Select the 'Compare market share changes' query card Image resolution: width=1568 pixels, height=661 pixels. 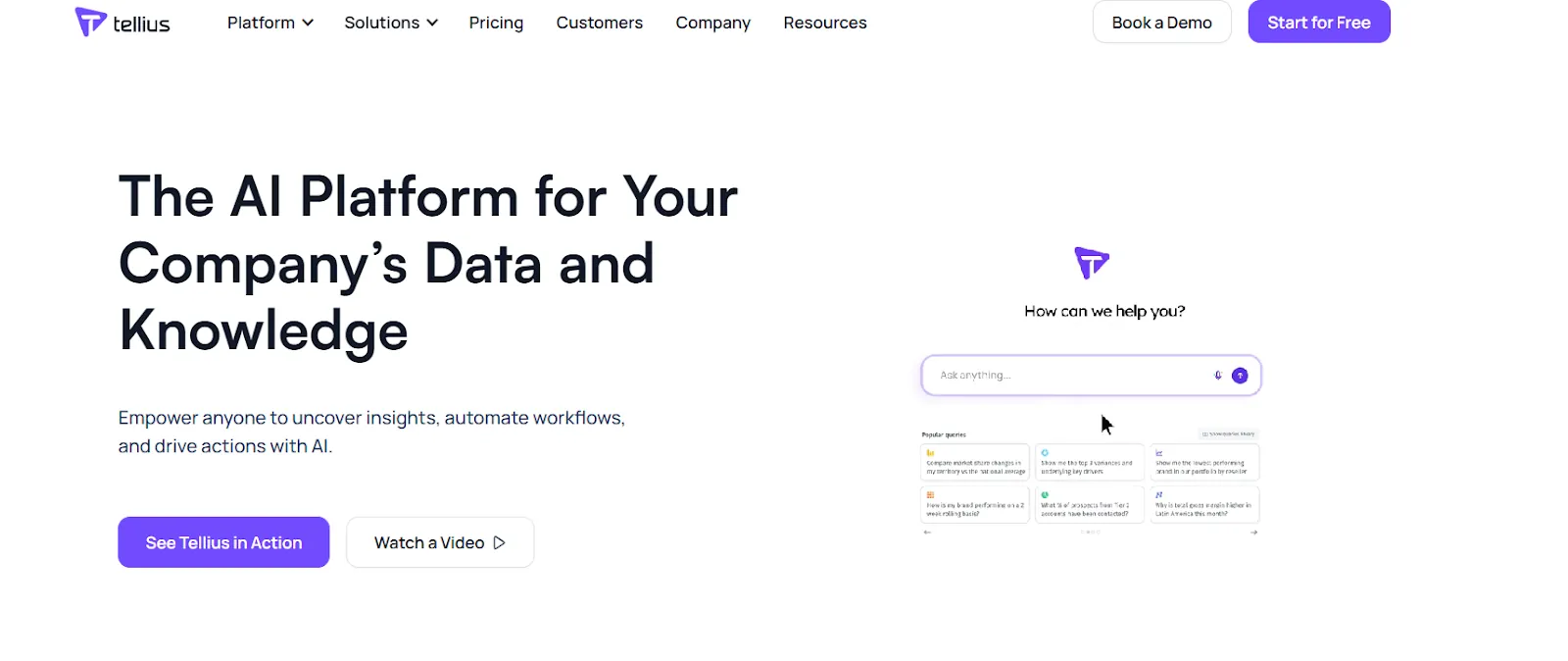click(x=975, y=463)
